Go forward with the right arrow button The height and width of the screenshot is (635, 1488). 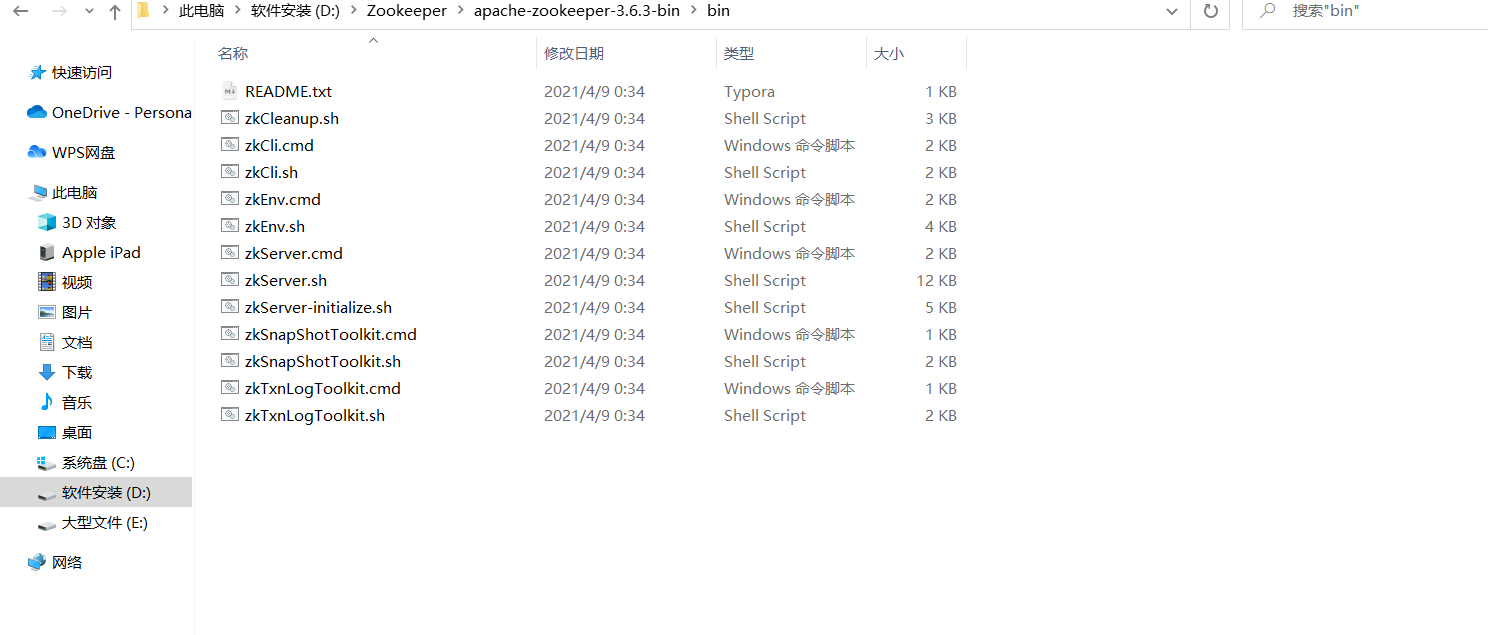[x=59, y=12]
